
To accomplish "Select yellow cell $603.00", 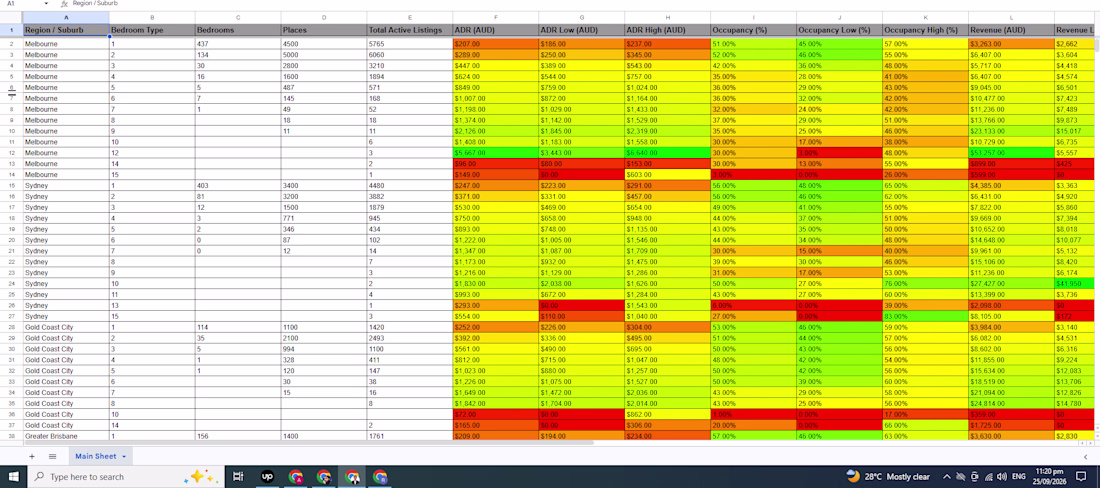I will point(667,175).
